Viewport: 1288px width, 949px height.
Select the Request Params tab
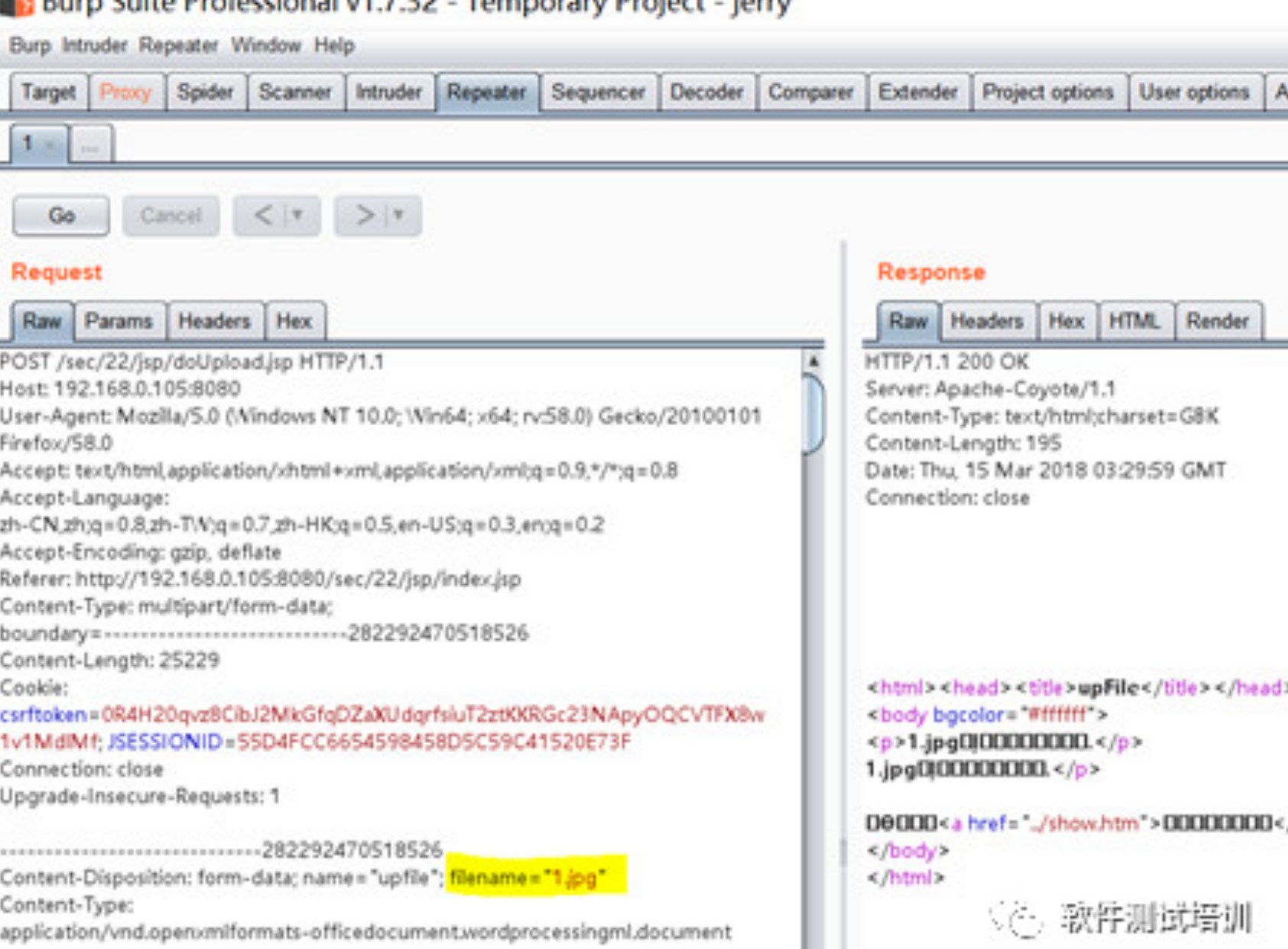coord(118,321)
